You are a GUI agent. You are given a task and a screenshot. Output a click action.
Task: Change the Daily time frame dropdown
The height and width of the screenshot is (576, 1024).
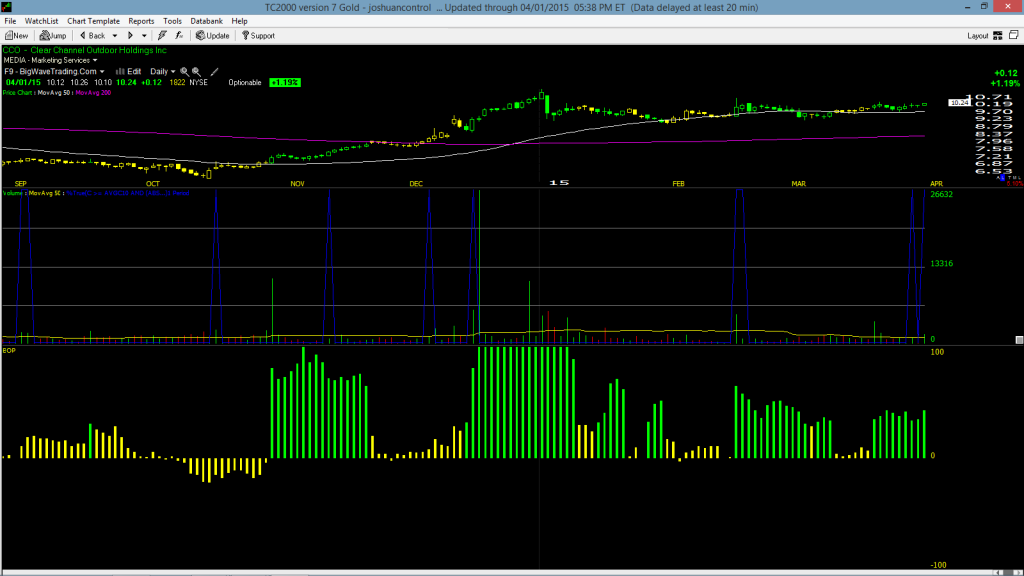tap(163, 72)
